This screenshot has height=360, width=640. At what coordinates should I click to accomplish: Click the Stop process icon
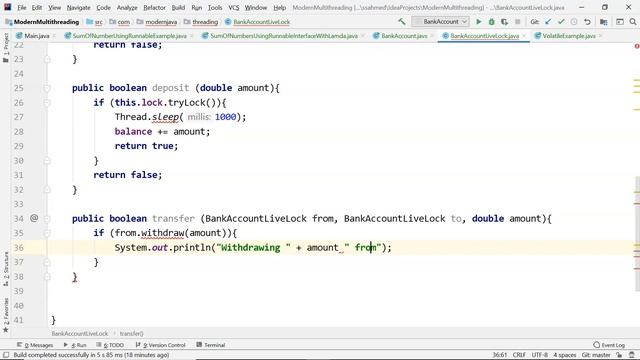tap(518, 22)
